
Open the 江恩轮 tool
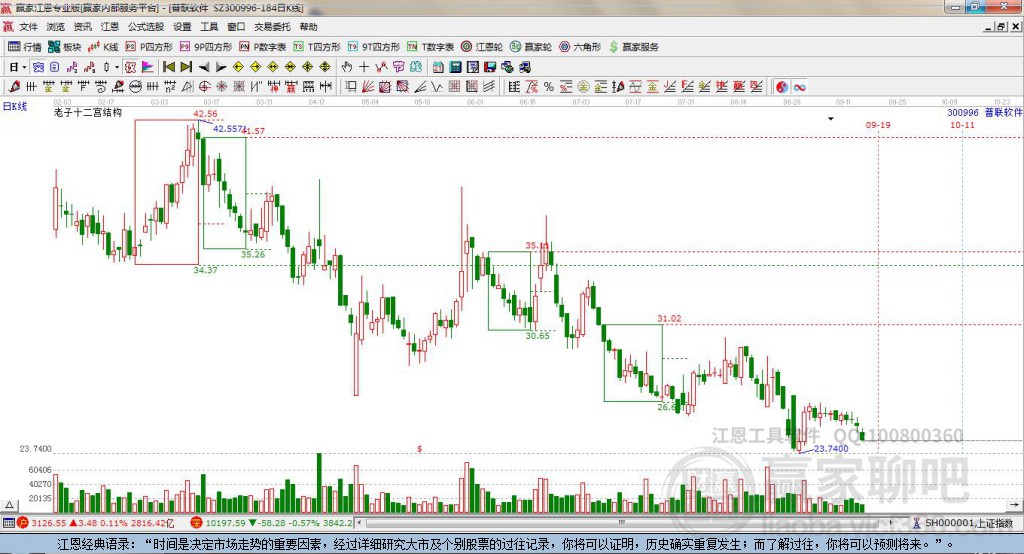click(x=482, y=47)
